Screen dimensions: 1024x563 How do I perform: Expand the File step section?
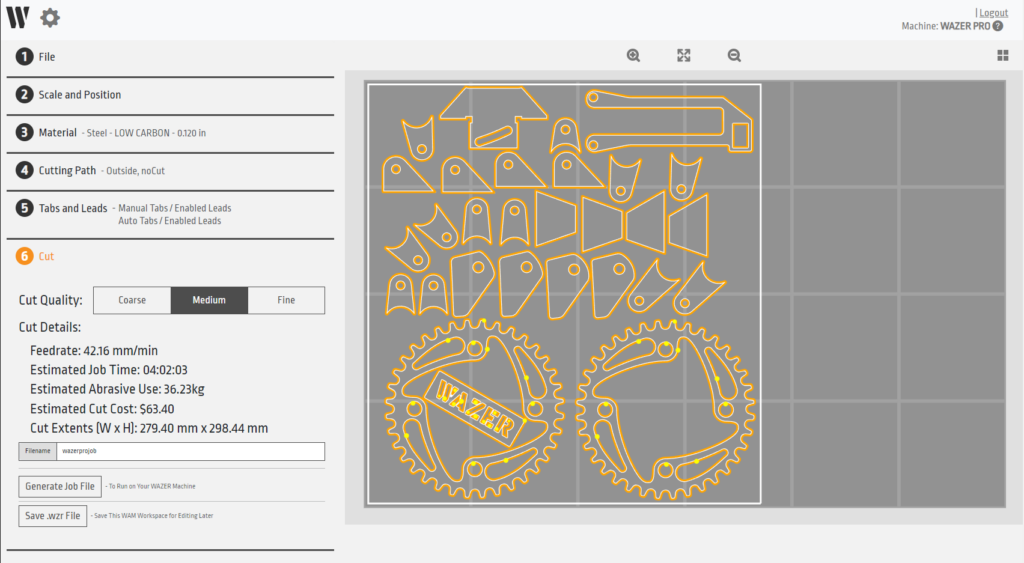coord(47,57)
